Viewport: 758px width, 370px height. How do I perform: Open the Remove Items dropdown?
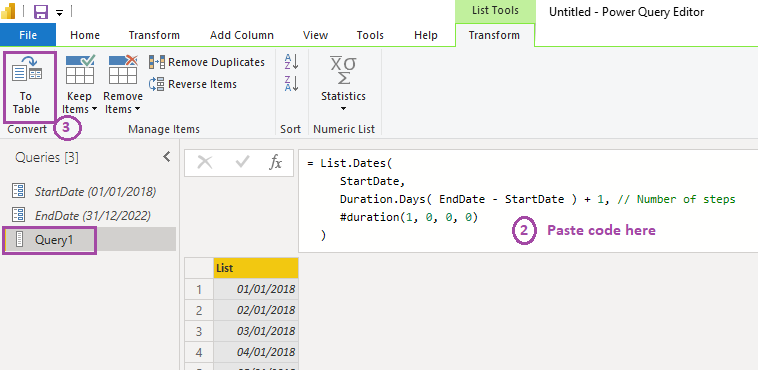coord(123,85)
